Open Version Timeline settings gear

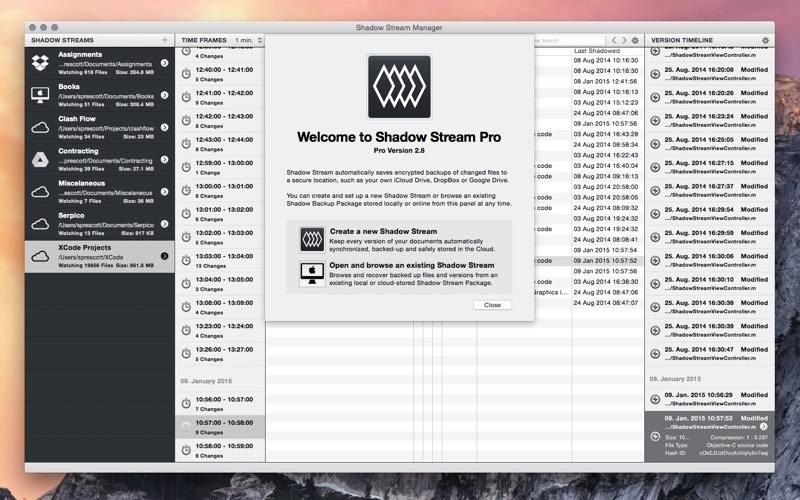765,40
